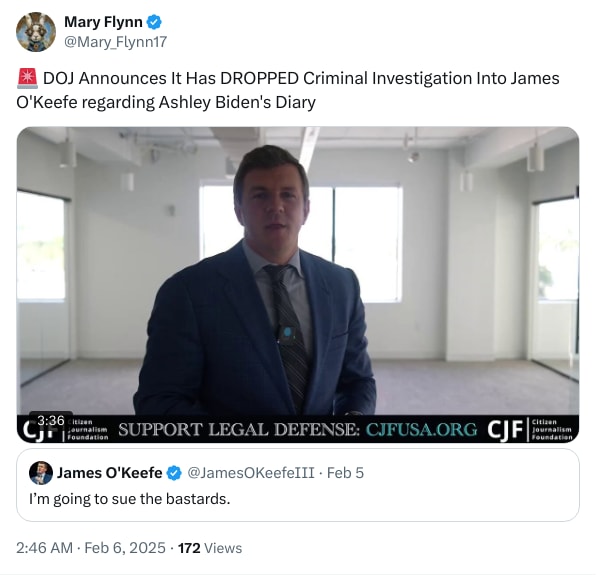The image size is (611, 575).
Task: Open Mary Flynn's profile via display name
Action: (x=103, y=22)
